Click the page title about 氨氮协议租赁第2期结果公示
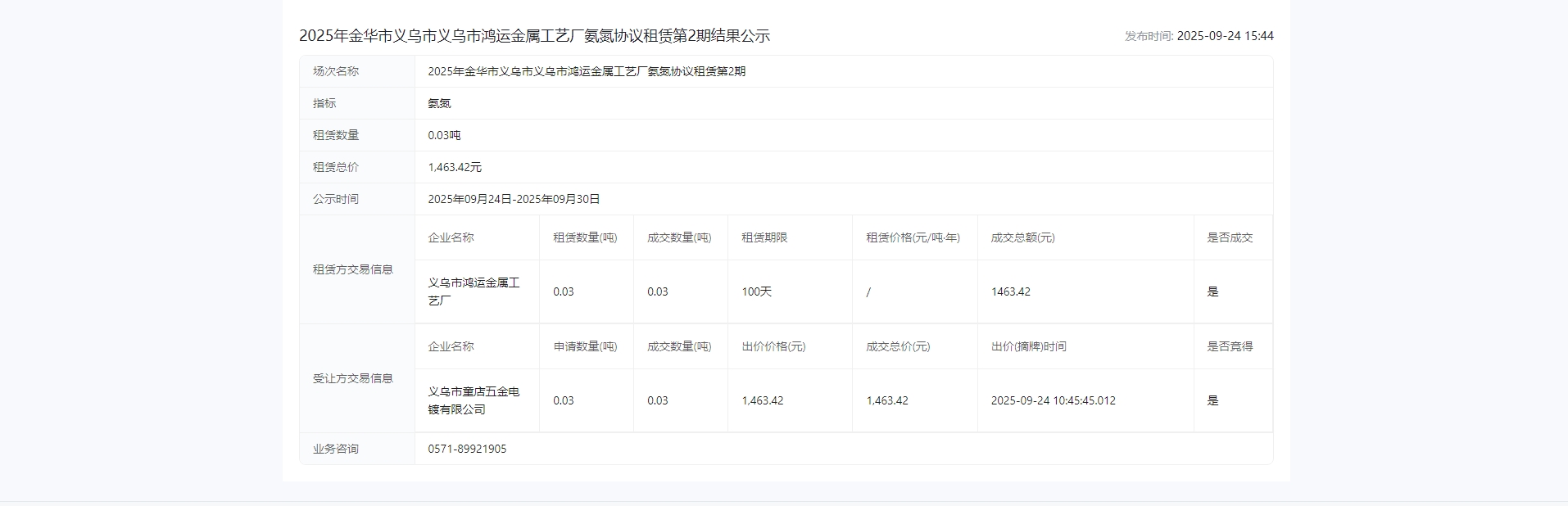Screen dimensions: 1568x506 point(534,36)
